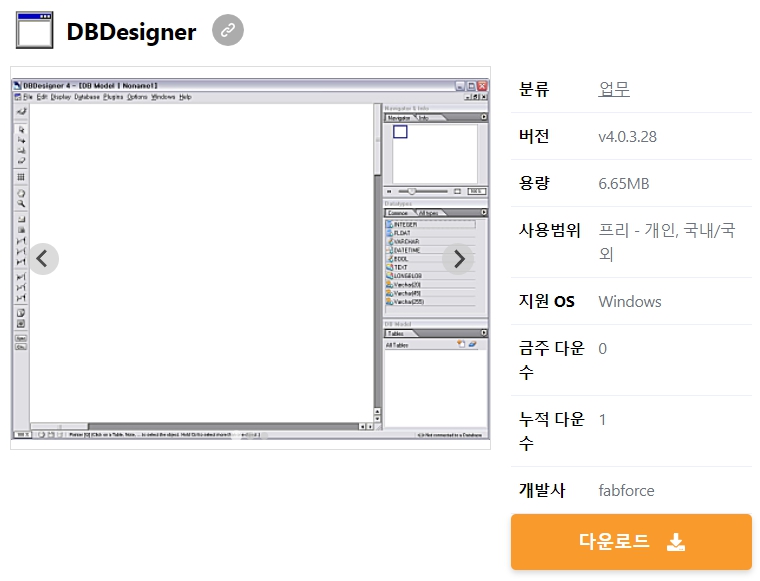Image resolution: width=760 pixels, height=581 pixels.
Task: Click the DBDesigner window app icon beside title
Action: (34, 30)
